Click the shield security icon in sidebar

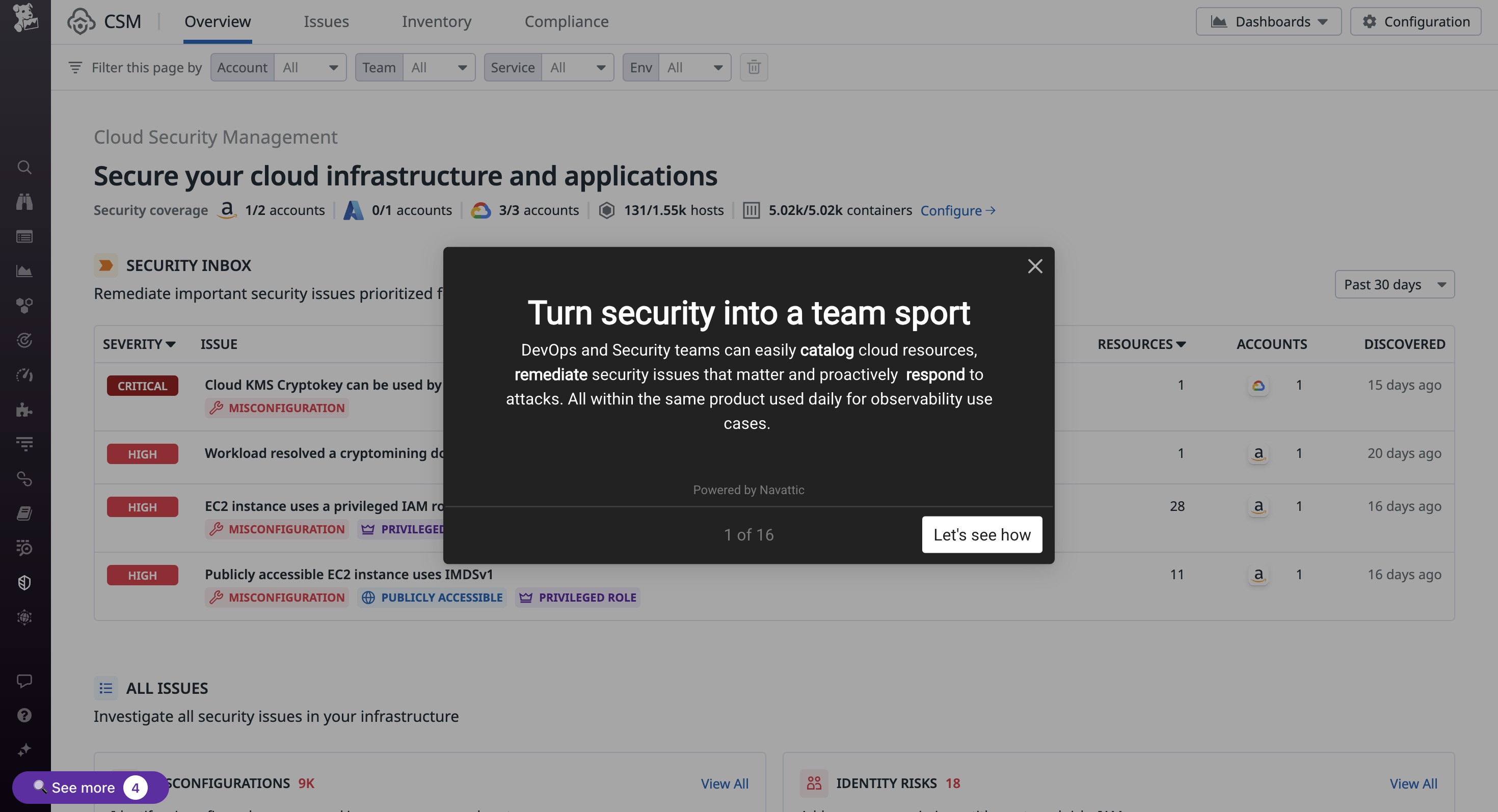click(24, 582)
